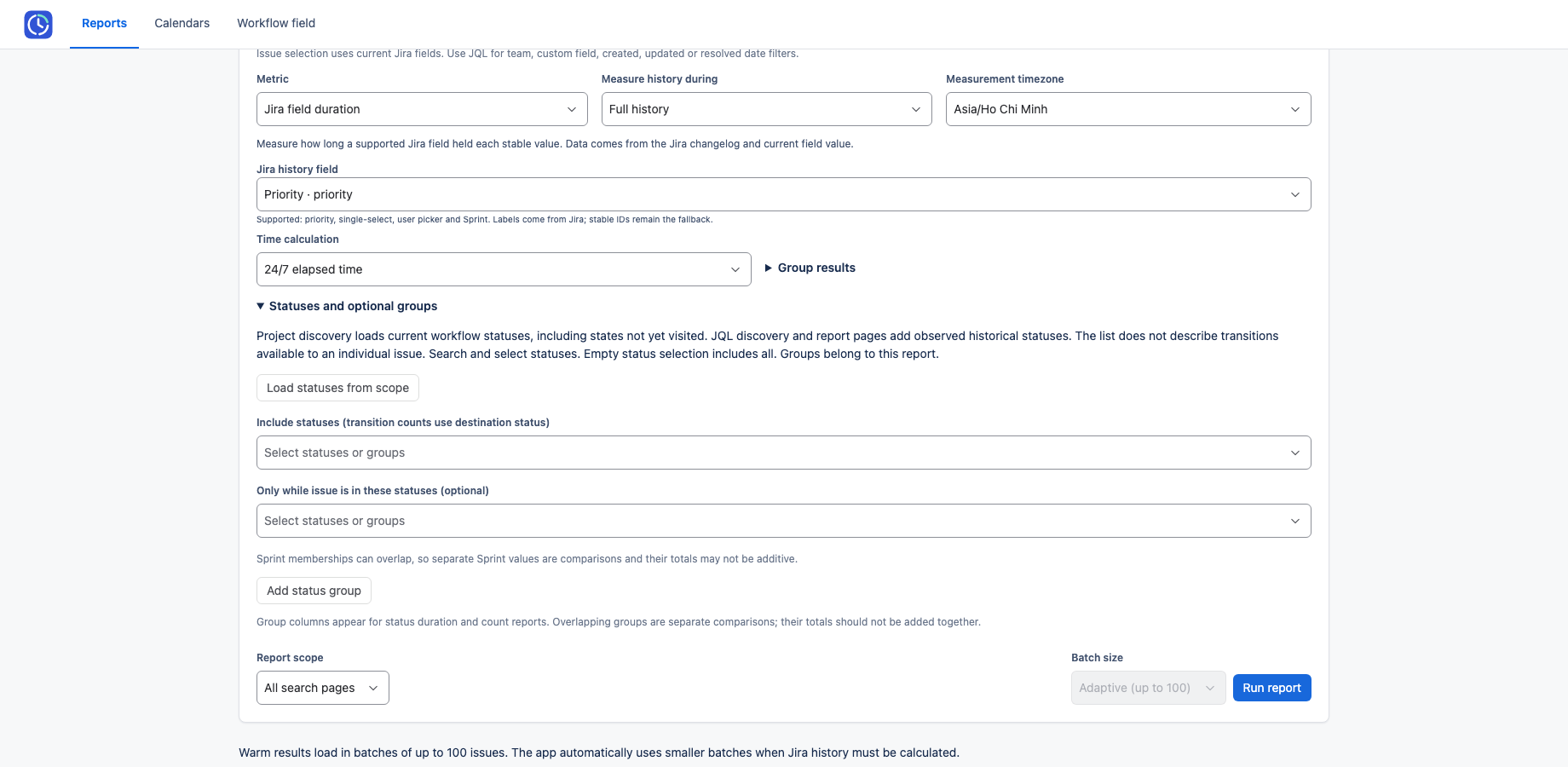Image resolution: width=1568 pixels, height=767 pixels.
Task: Click the 'Time calculation' label
Action: pos(297,239)
